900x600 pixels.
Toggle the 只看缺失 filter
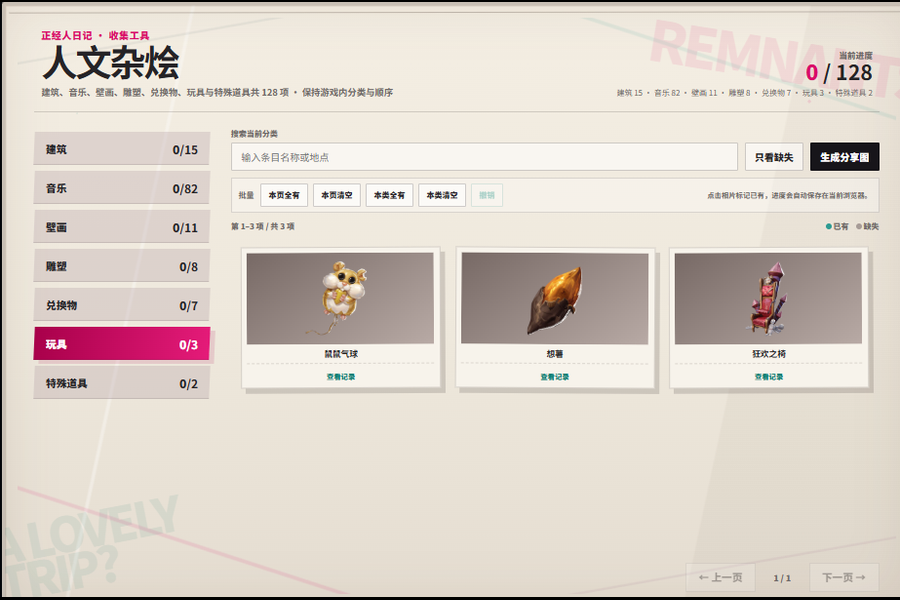point(774,157)
